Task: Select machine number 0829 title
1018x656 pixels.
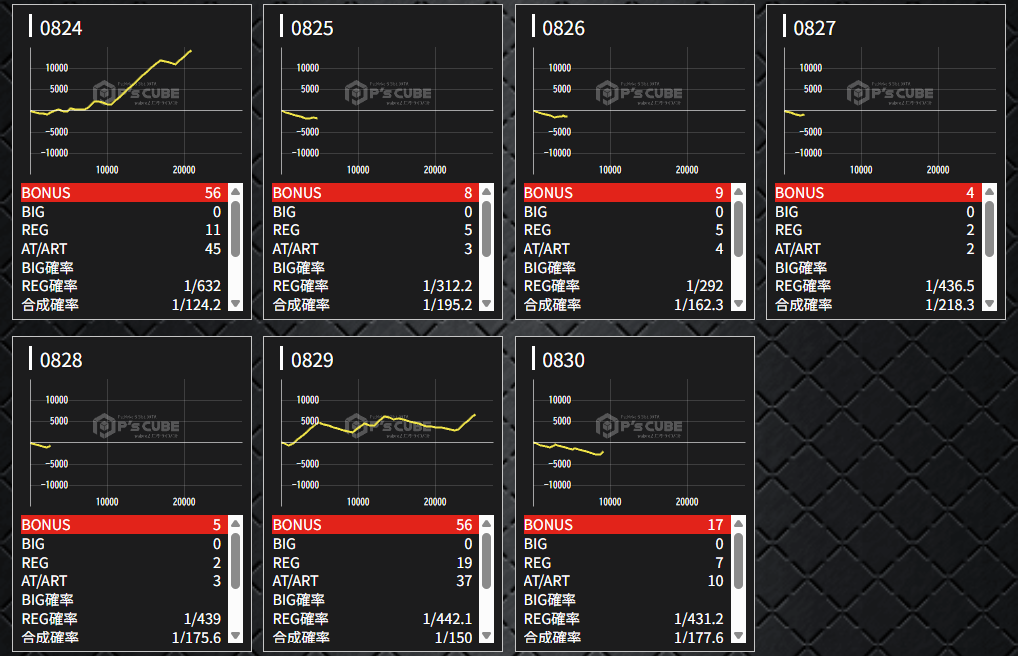Action: click(x=312, y=360)
